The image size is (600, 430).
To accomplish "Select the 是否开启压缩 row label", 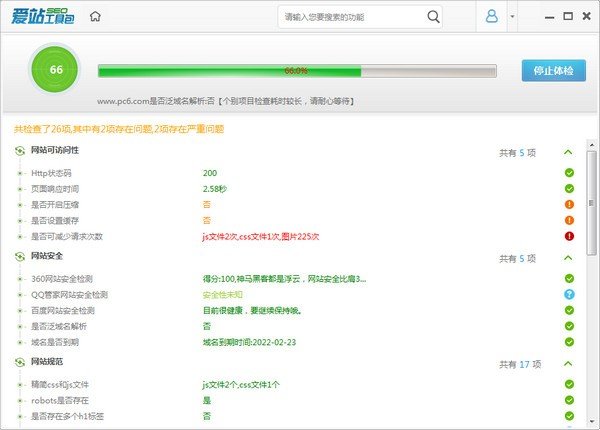I will (55, 205).
